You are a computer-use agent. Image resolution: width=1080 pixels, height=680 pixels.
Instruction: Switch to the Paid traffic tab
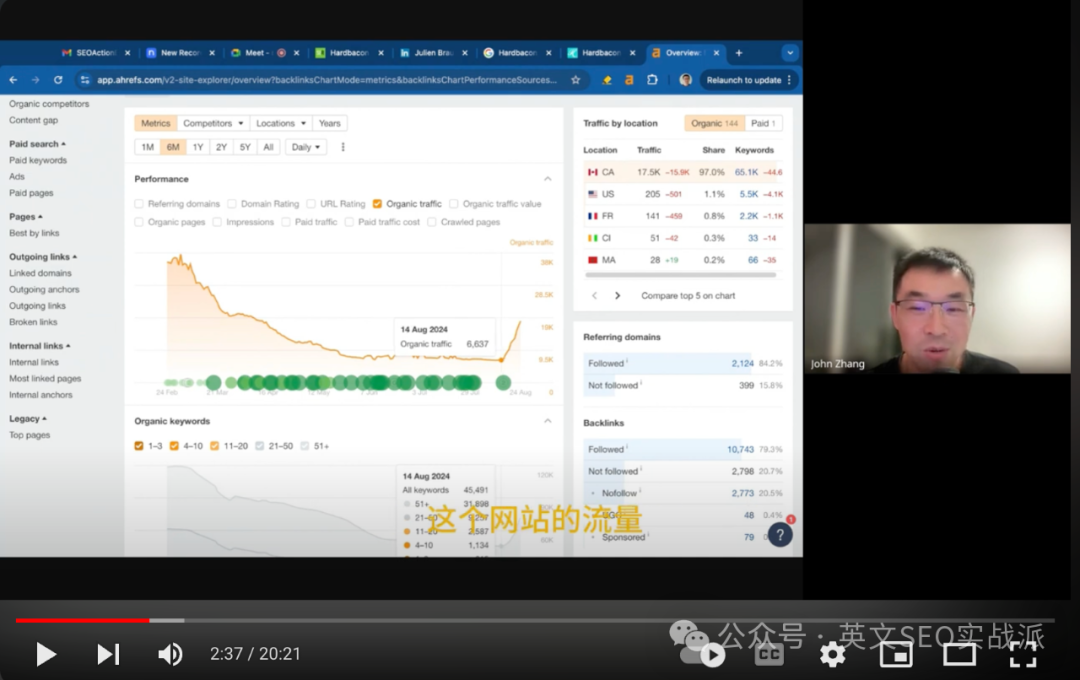[762, 123]
